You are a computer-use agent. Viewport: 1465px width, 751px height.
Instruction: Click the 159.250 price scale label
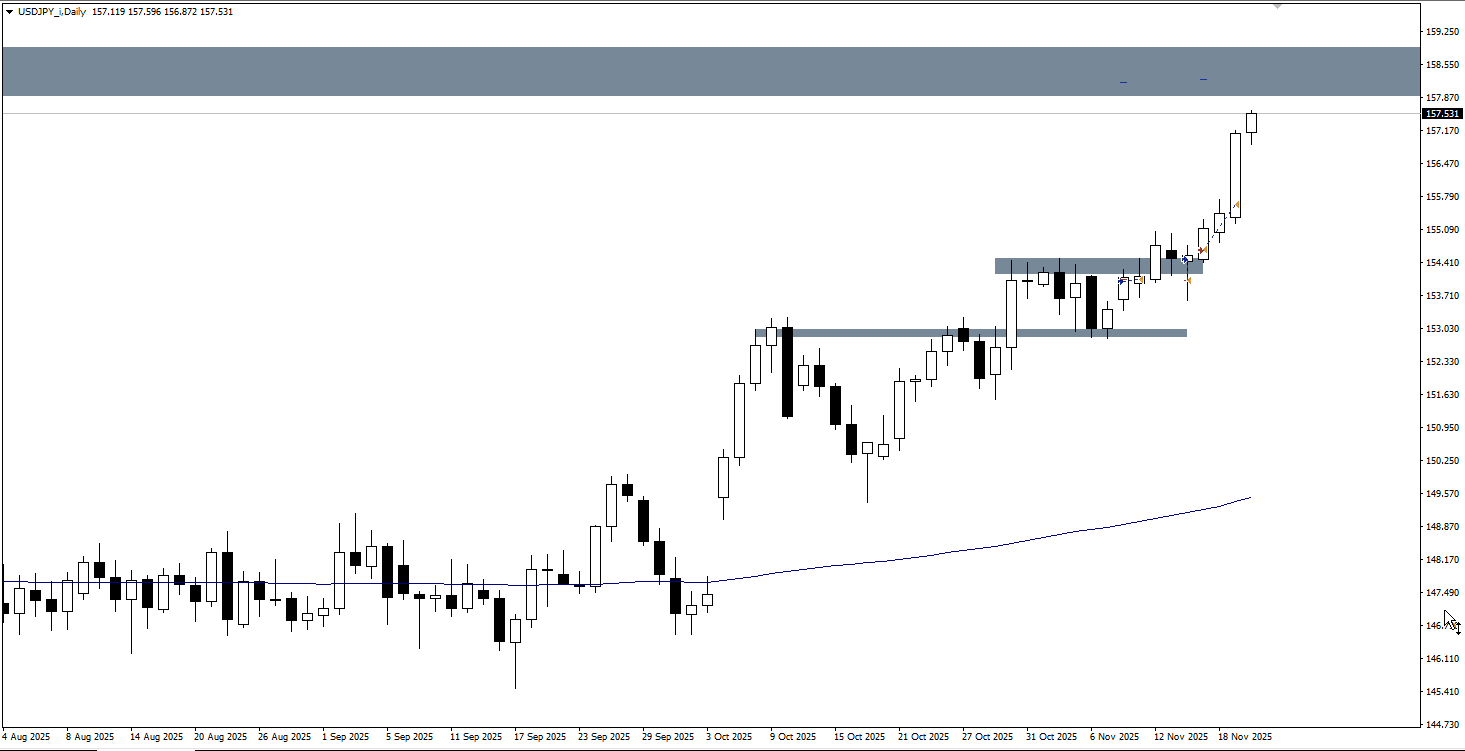click(x=1441, y=32)
